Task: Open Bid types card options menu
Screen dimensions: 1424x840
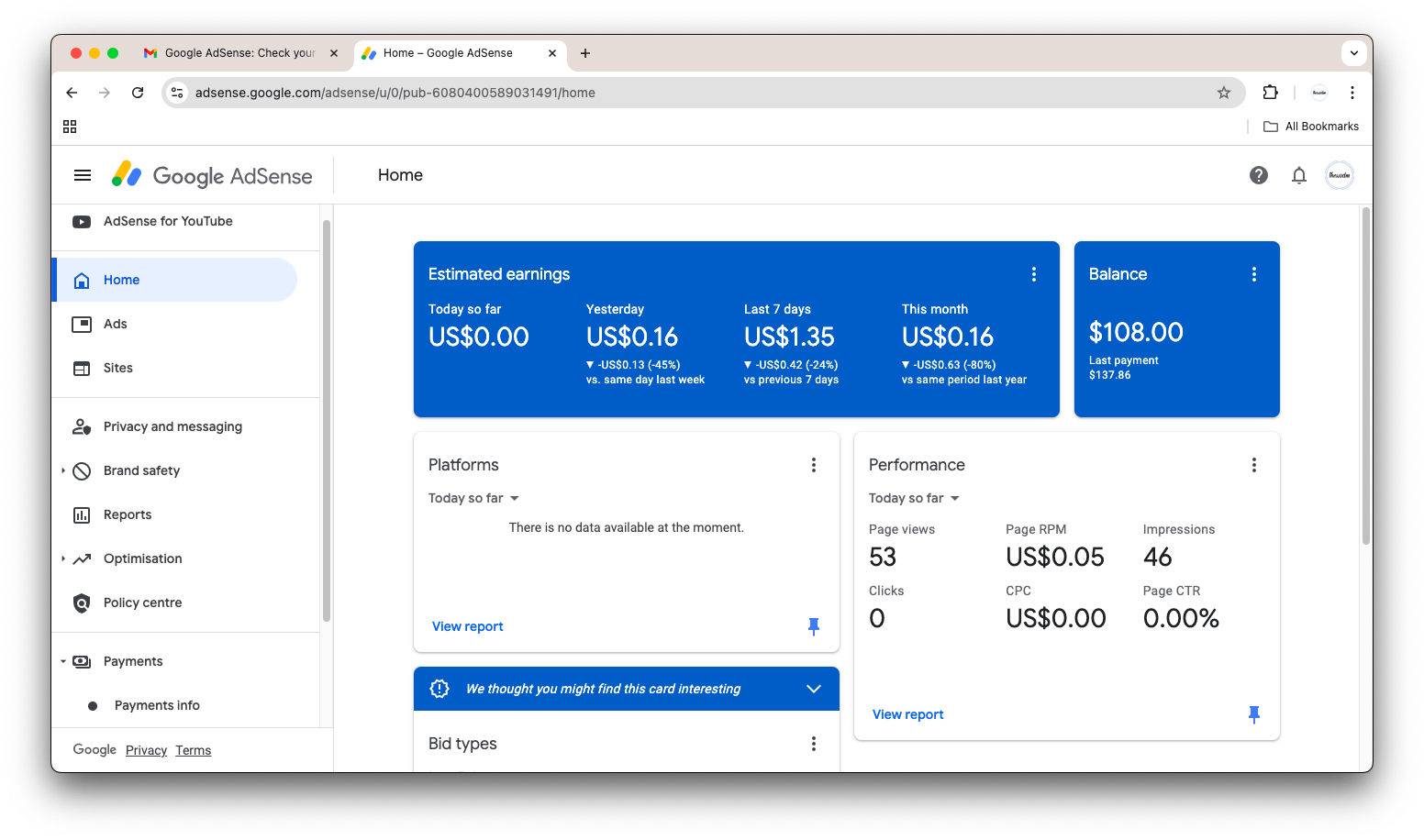Action: tap(814, 744)
